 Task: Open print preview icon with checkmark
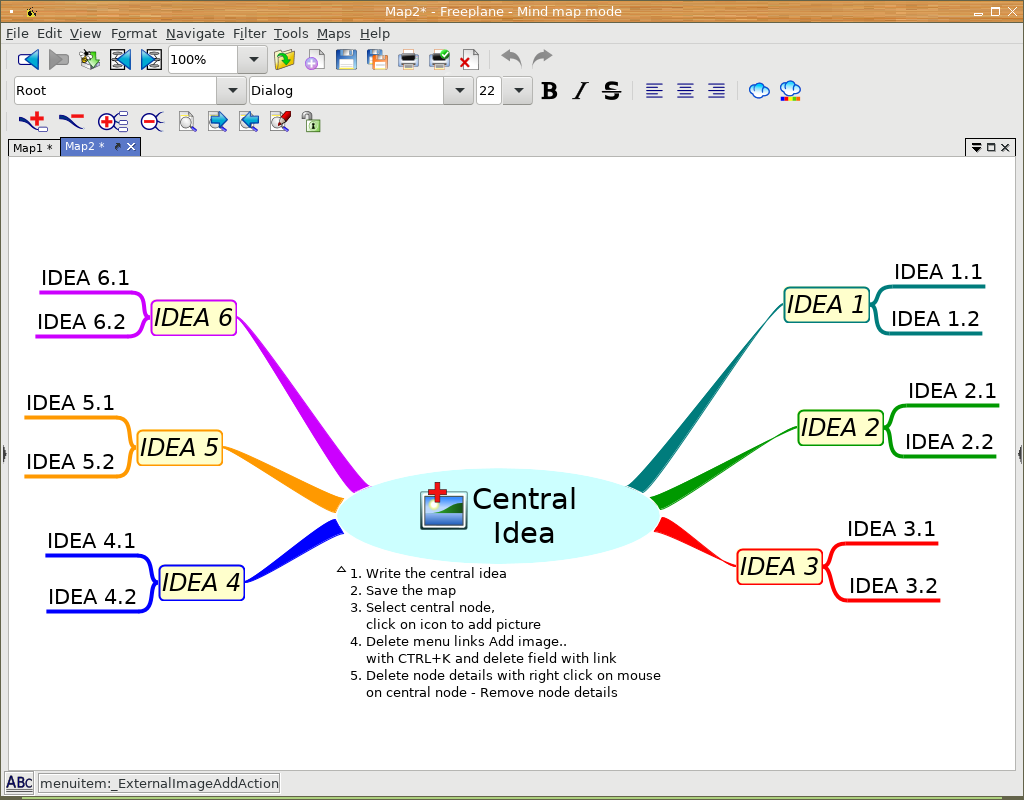click(440, 59)
